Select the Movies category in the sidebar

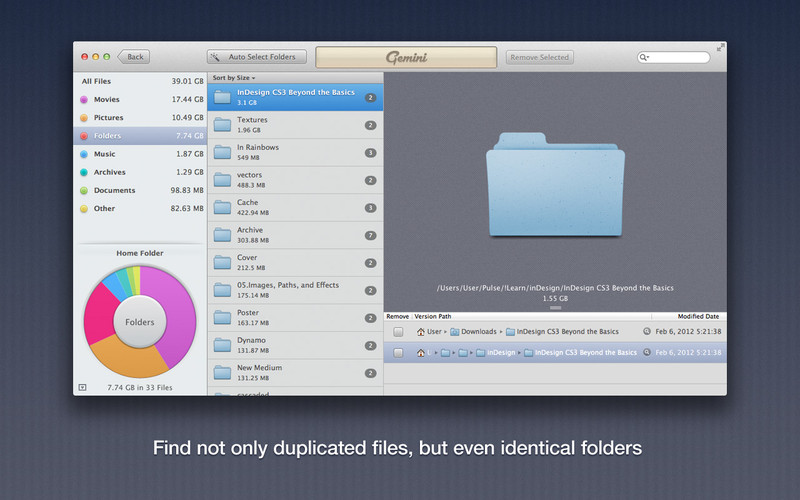[x=106, y=100]
